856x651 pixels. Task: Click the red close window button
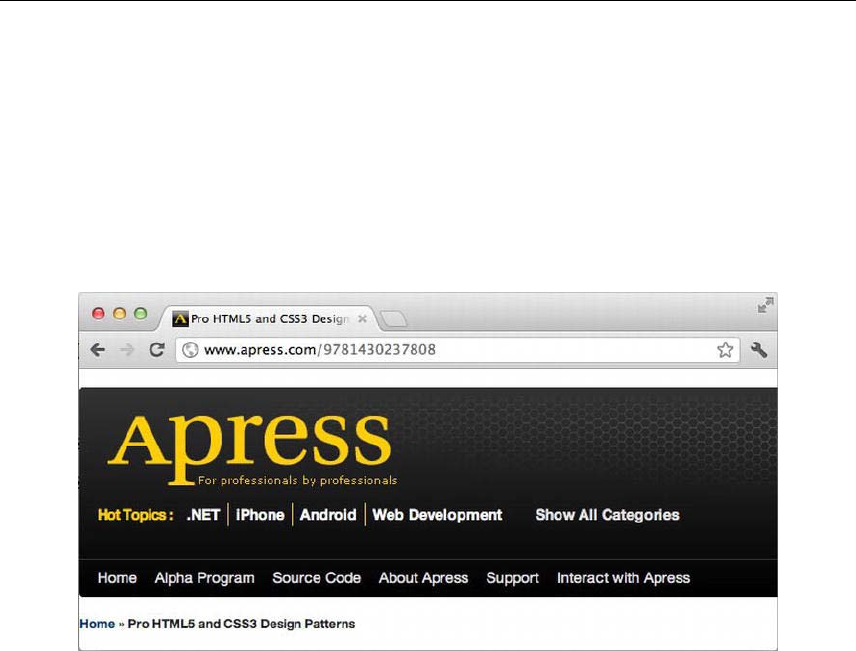98,313
